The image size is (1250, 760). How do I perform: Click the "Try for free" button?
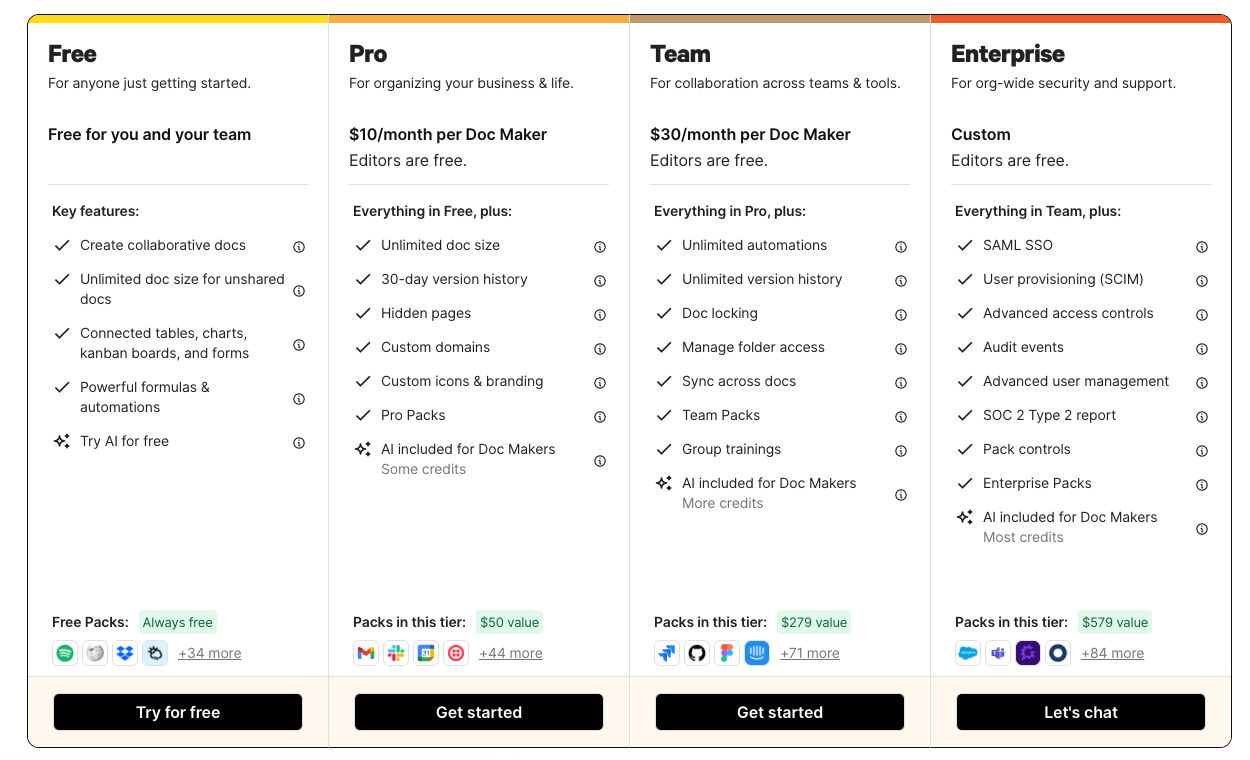tap(178, 712)
